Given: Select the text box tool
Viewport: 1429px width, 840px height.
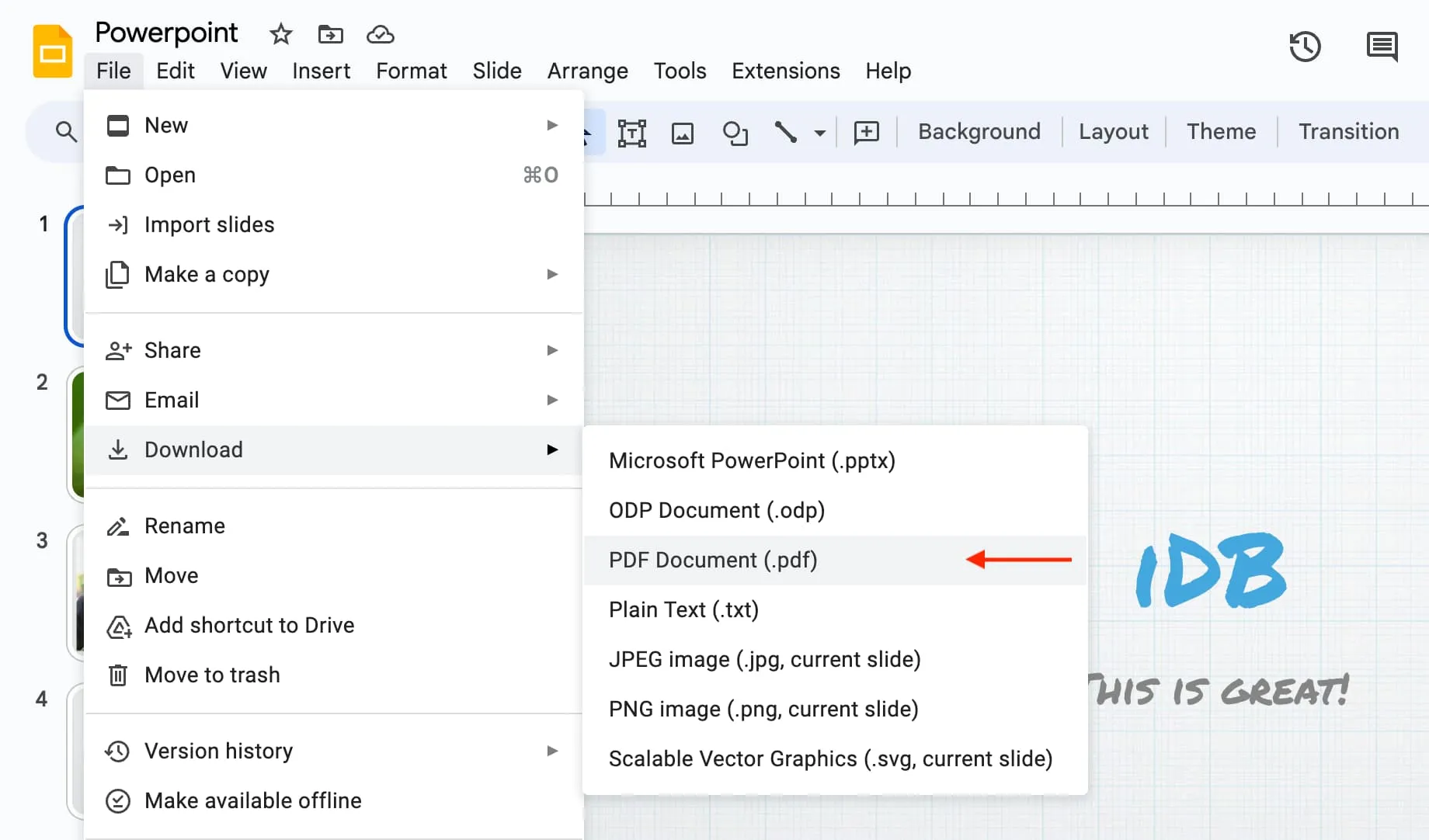Looking at the screenshot, I should [x=631, y=133].
